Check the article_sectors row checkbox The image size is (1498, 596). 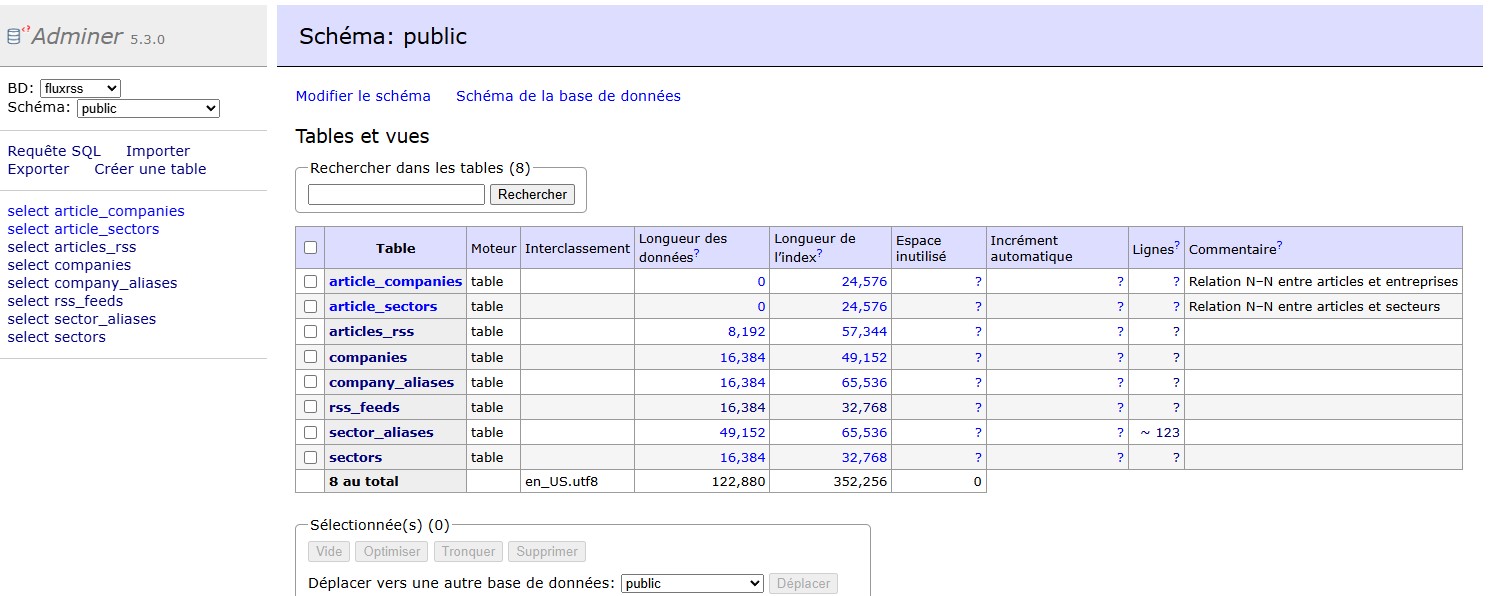pyautogui.click(x=310, y=307)
